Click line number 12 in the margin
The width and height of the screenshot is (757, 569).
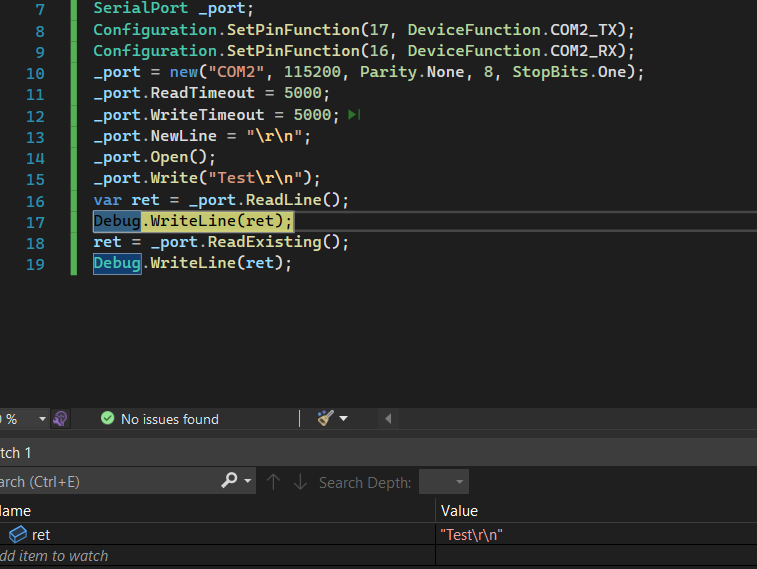pyautogui.click(x=35, y=116)
